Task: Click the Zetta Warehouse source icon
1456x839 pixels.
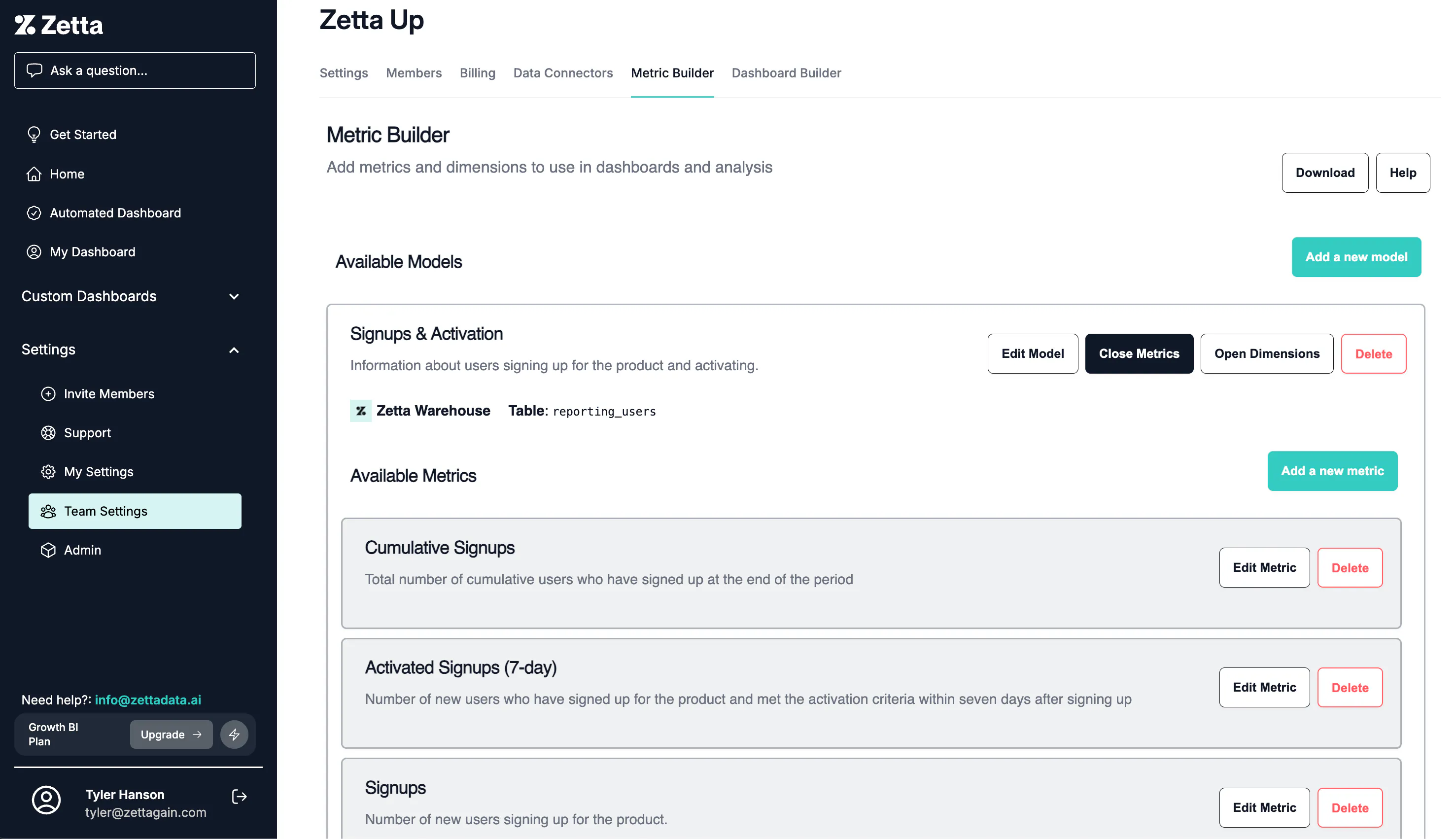Action: pyautogui.click(x=361, y=411)
